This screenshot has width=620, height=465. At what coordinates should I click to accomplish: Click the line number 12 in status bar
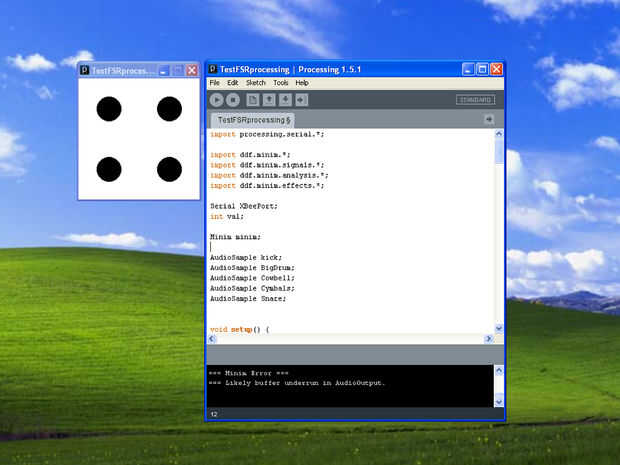(x=214, y=414)
